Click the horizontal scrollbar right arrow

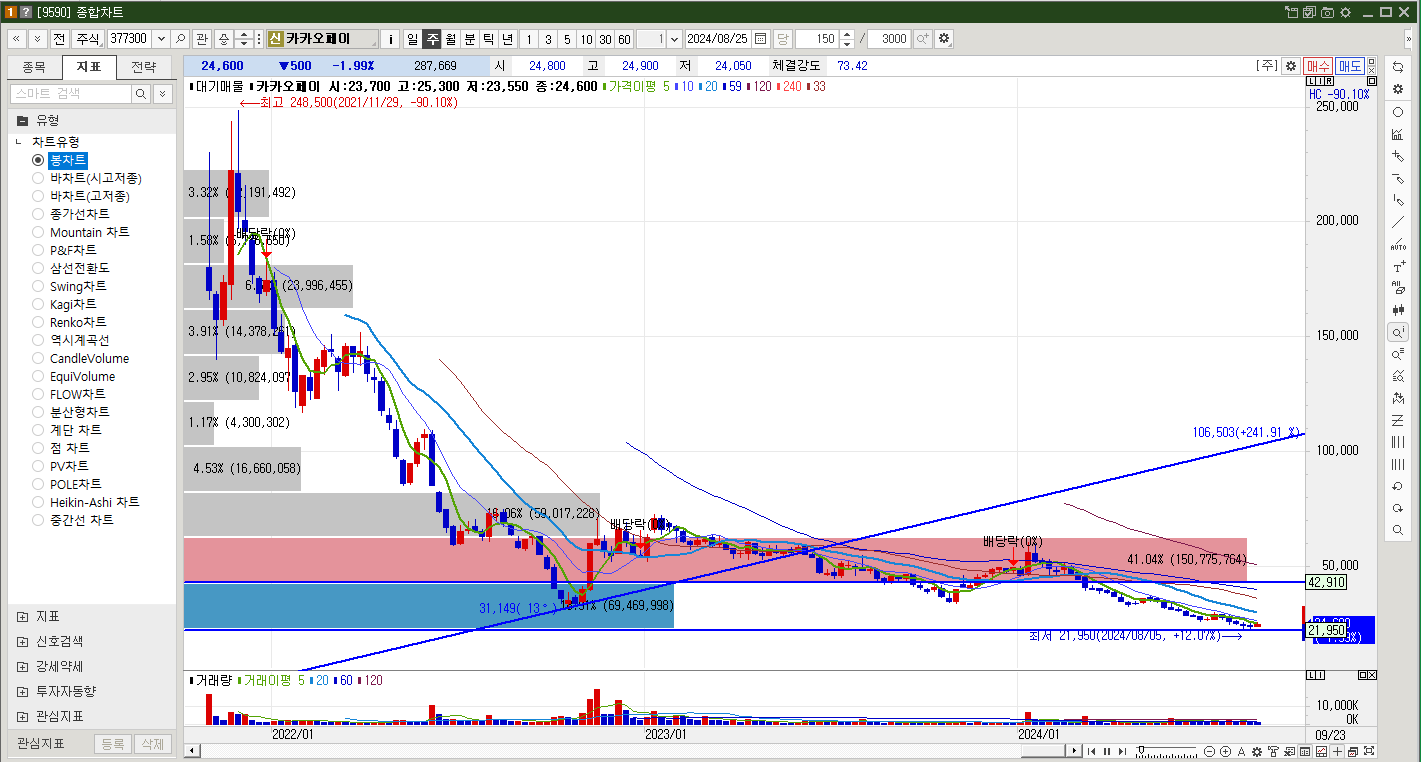1072,751
